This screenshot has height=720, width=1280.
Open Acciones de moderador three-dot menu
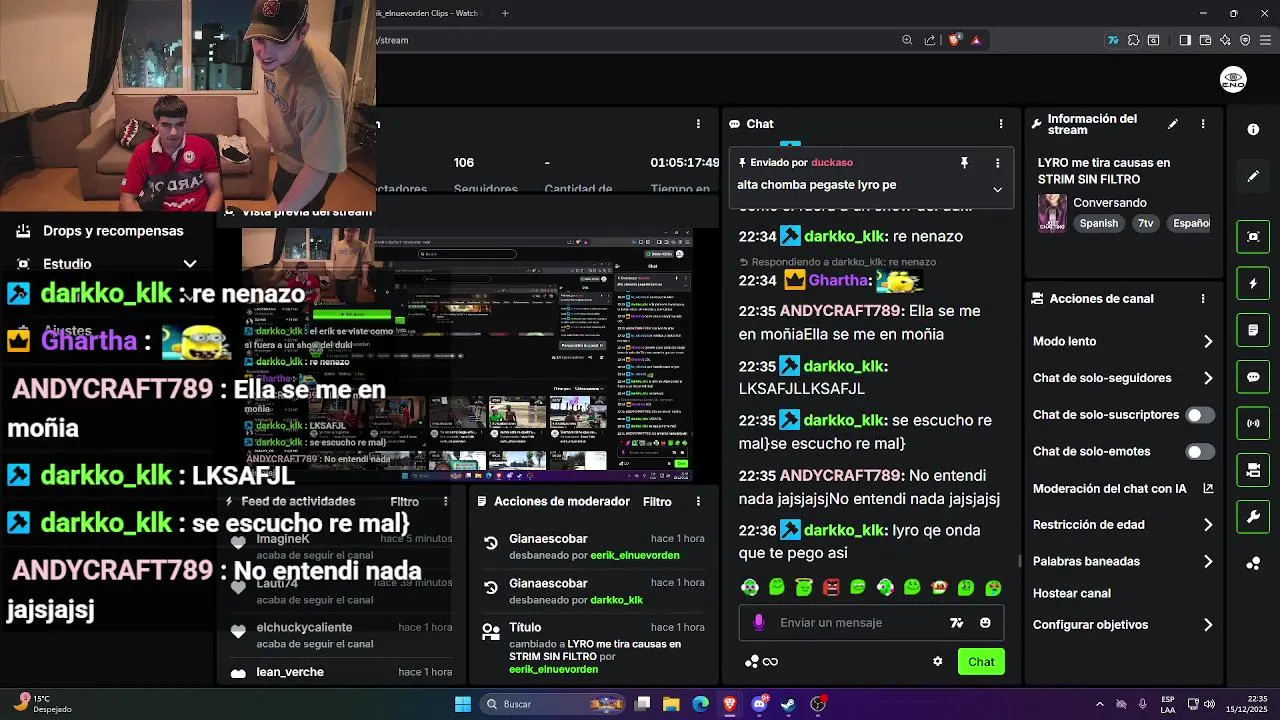tap(698, 501)
